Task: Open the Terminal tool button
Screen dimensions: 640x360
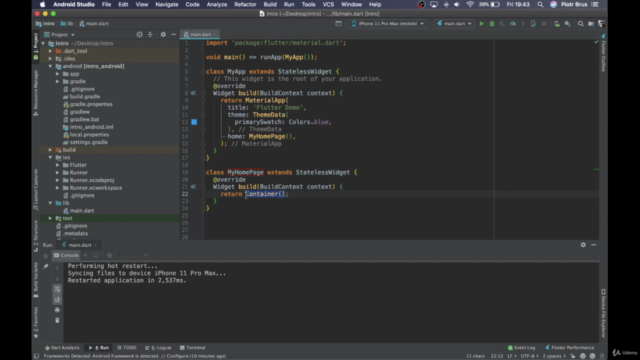Action: [x=193, y=348]
